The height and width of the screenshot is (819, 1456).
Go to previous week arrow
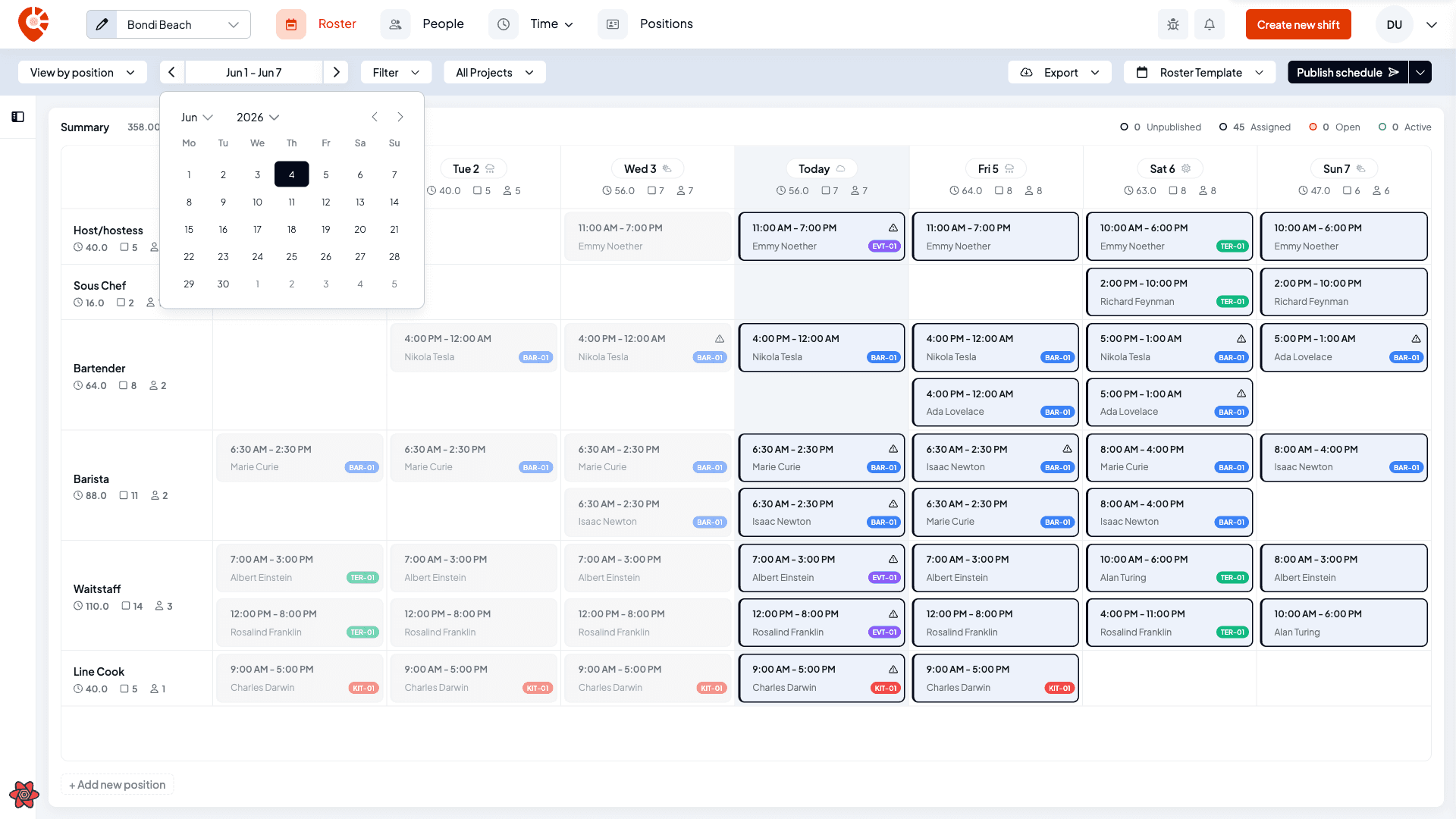coord(172,72)
